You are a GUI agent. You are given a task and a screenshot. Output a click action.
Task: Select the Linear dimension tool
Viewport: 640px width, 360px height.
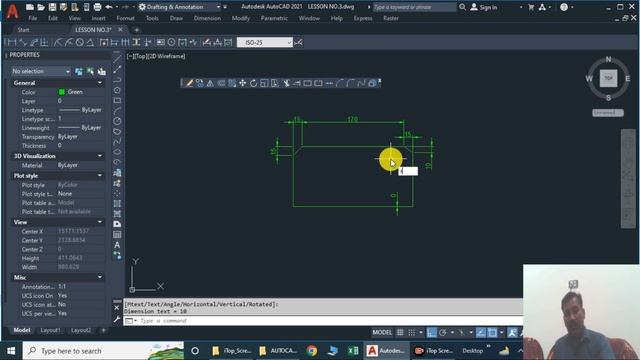click(x=12, y=42)
